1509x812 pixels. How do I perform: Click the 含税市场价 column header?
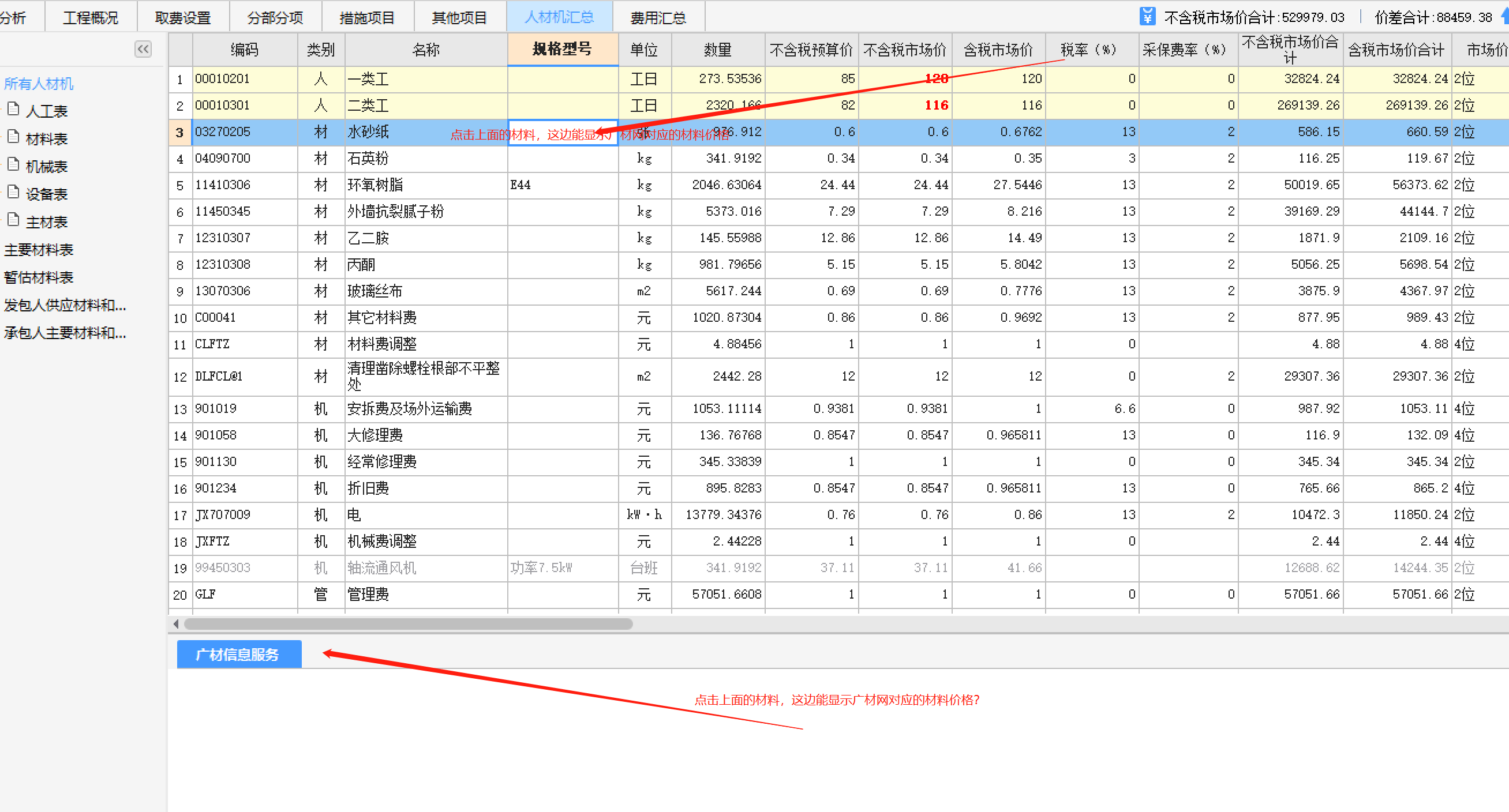coord(999,50)
